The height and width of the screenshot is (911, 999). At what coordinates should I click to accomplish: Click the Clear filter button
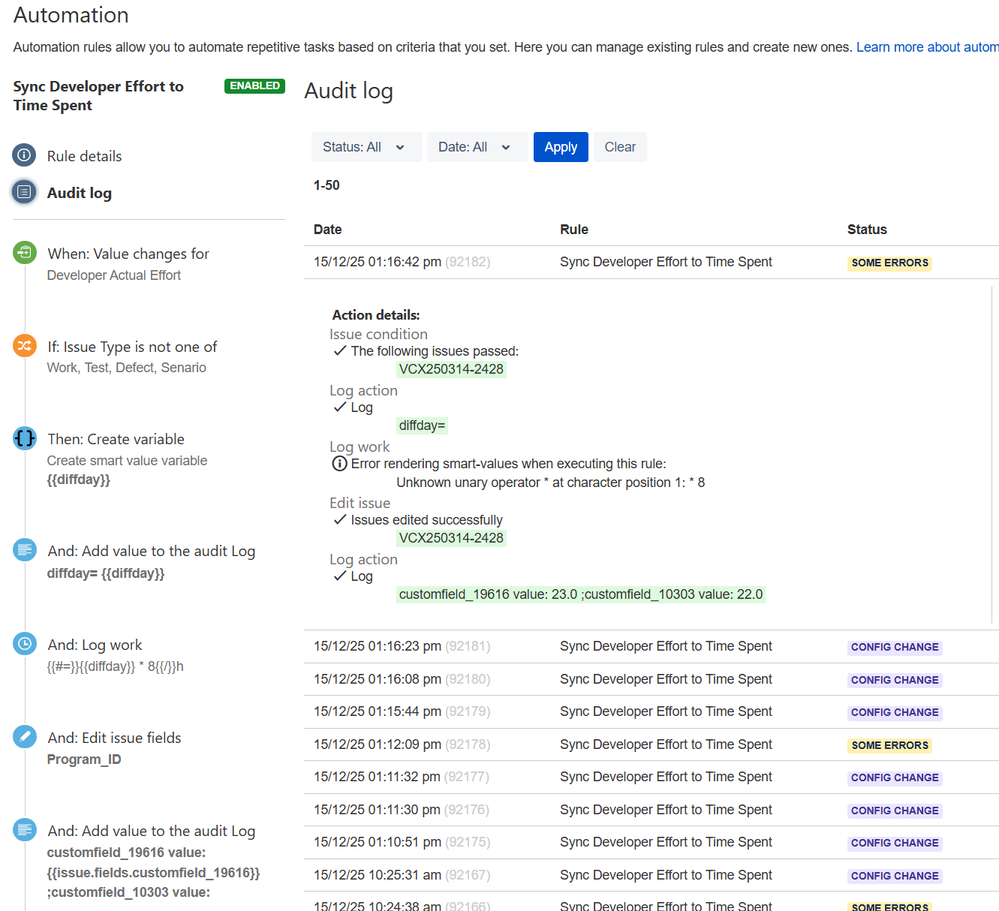click(x=620, y=147)
